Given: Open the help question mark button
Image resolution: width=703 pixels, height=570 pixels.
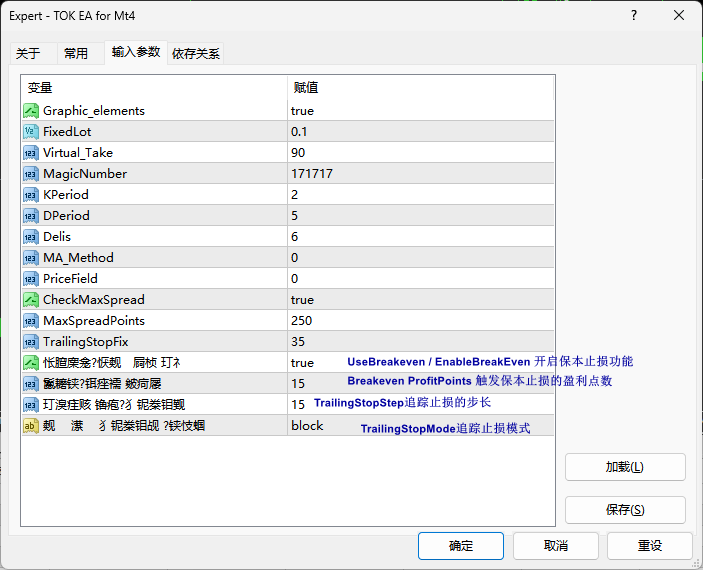Looking at the screenshot, I should [x=634, y=16].
